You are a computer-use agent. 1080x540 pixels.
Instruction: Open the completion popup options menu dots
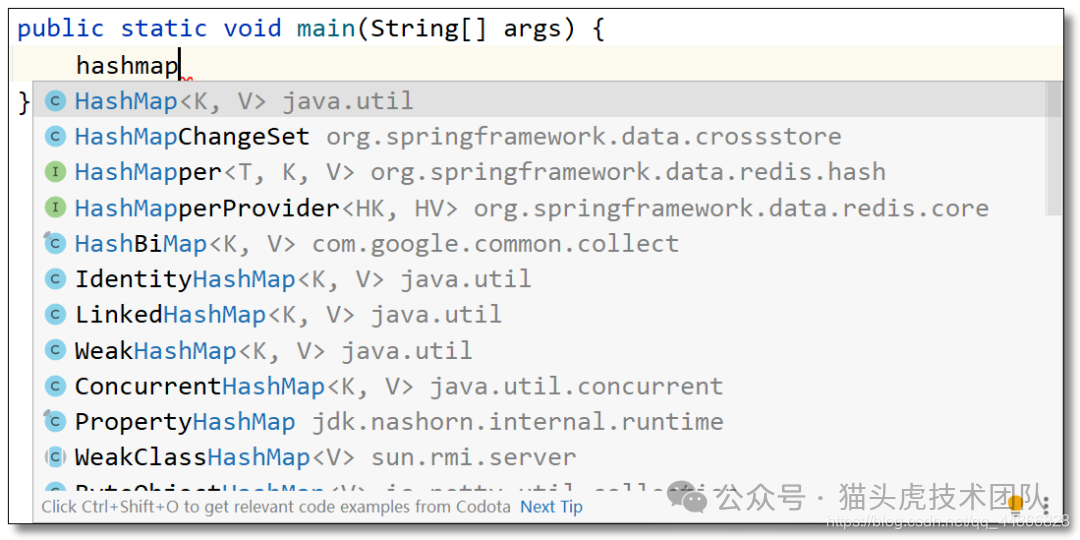click(x=1046, y=506)
